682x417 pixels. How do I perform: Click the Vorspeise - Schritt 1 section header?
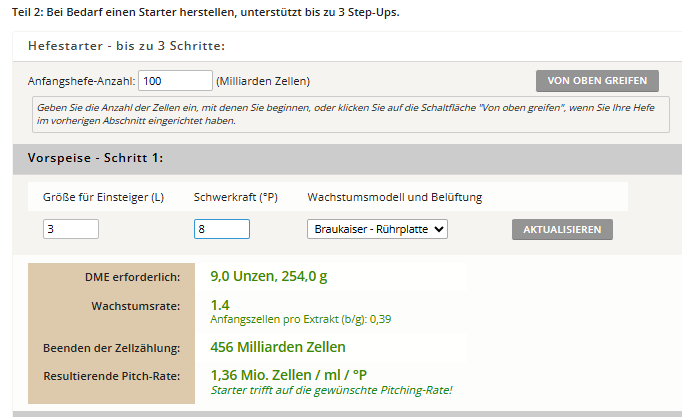coord(95,158)
